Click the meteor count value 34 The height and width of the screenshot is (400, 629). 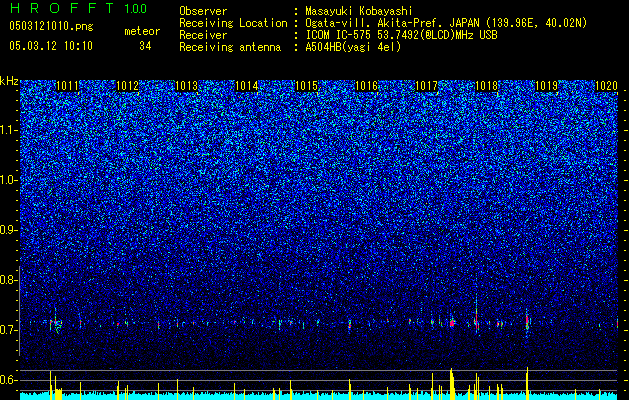[x=145, y=46]
